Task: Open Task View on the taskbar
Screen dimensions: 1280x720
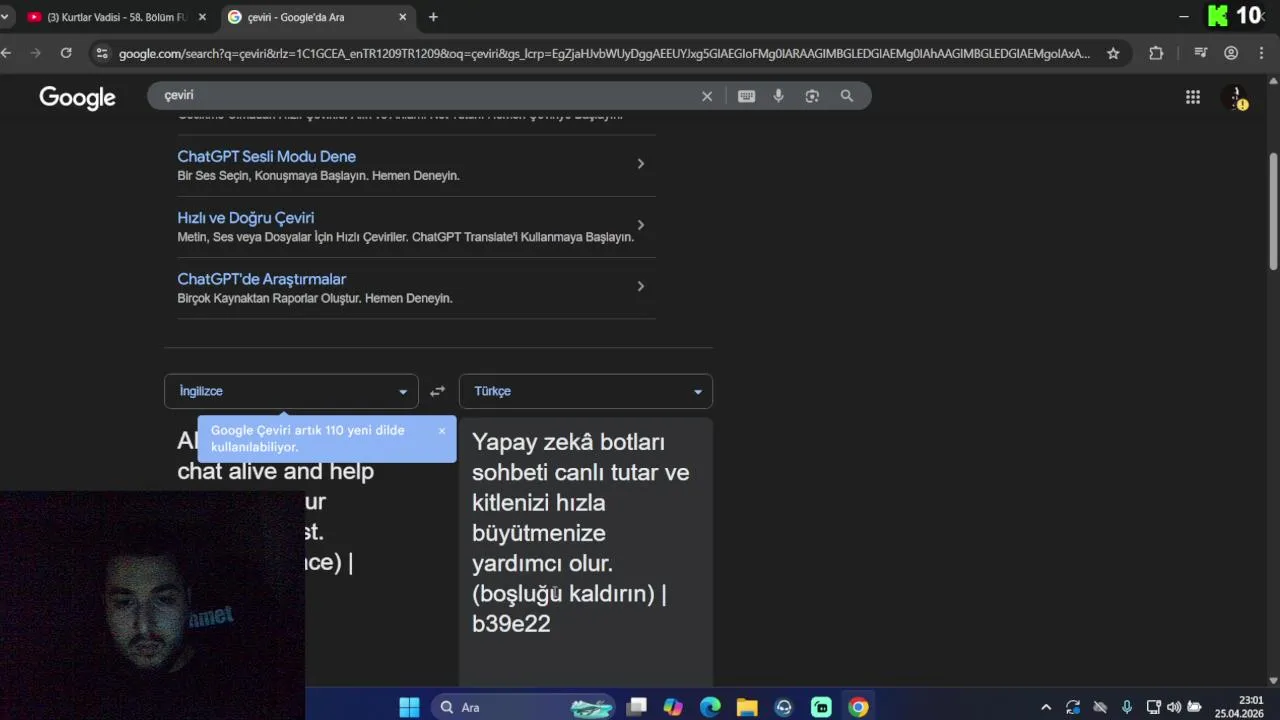Action: pyautogui.click(x=636, y=707)
